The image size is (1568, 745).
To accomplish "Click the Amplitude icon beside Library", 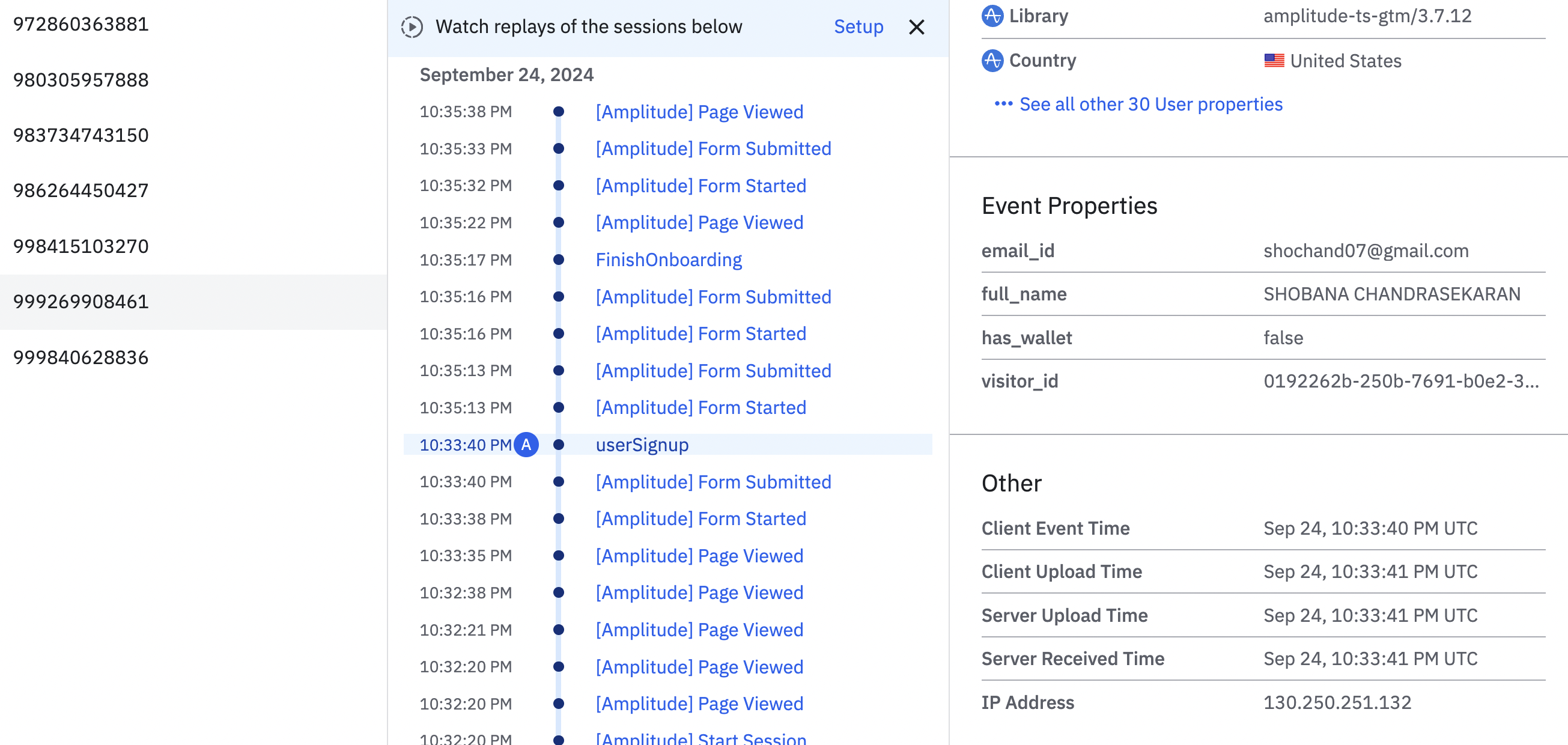I will [x=992, y=15].
